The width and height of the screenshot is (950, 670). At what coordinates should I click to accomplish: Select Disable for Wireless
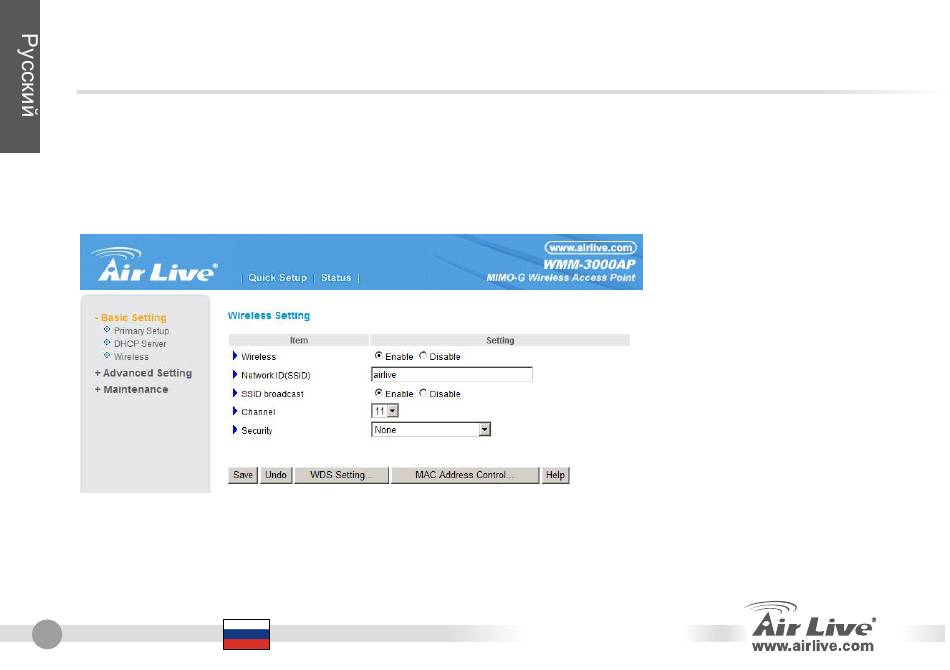[423, 356]
